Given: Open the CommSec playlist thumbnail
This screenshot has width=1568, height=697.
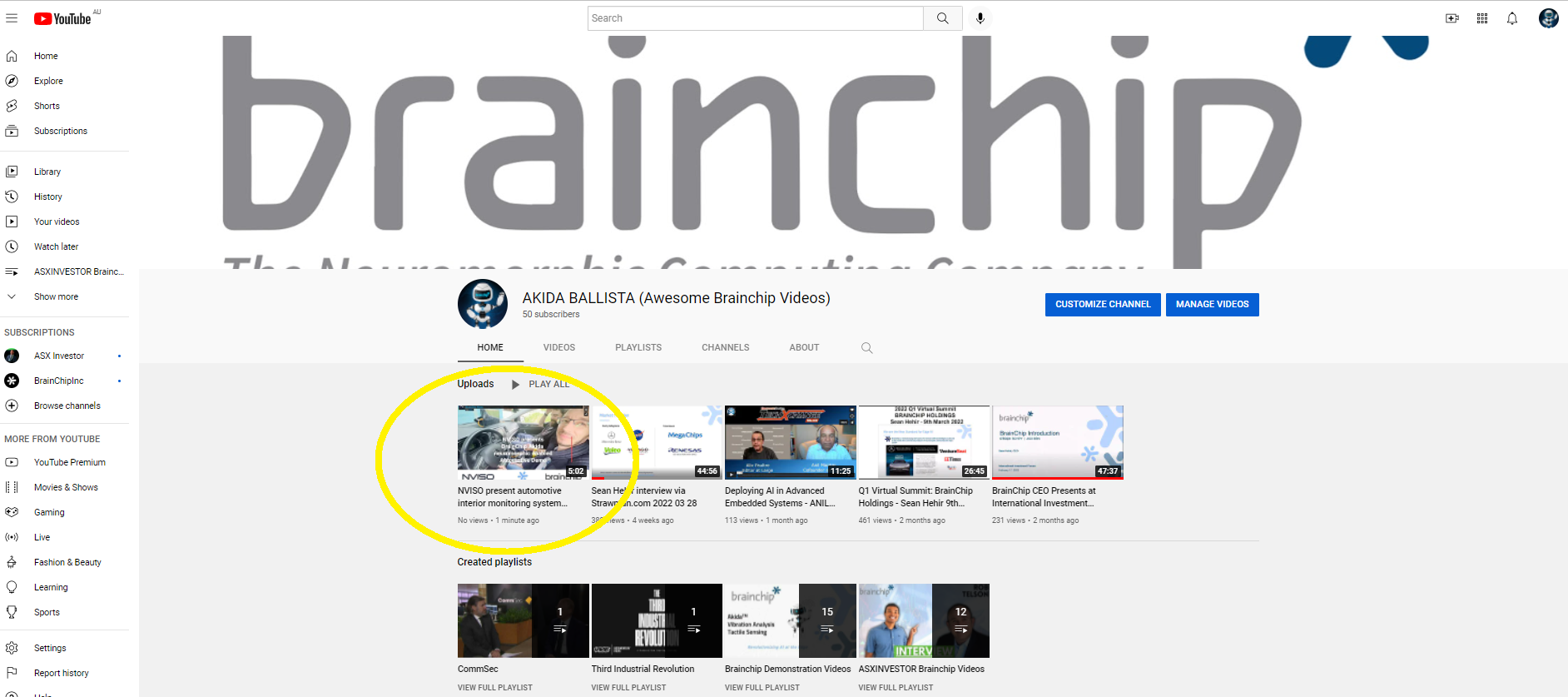Looking at the screenshot, I should (x=523, y=620).
